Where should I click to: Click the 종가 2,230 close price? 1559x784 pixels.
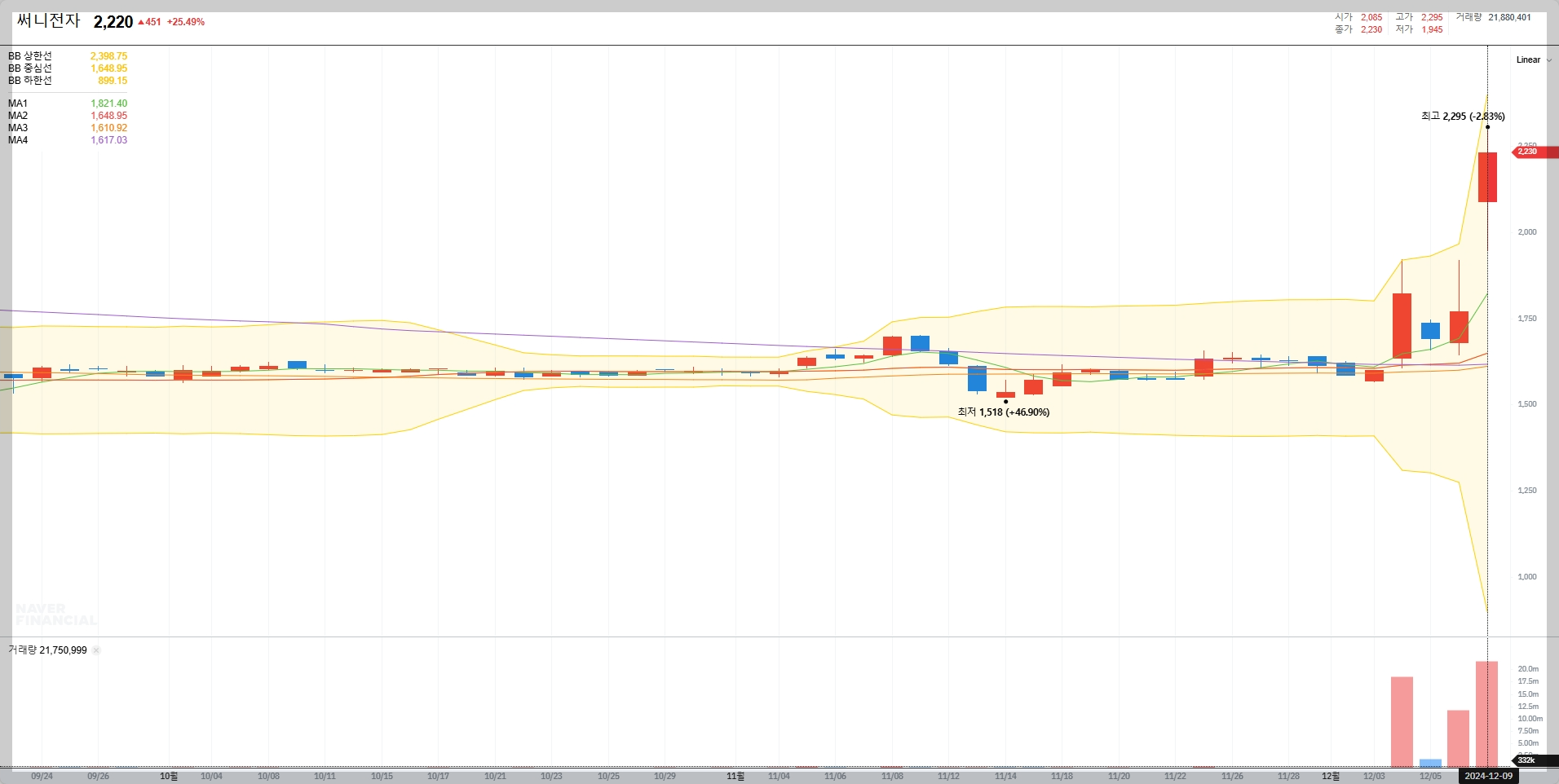coord(1358,29)
